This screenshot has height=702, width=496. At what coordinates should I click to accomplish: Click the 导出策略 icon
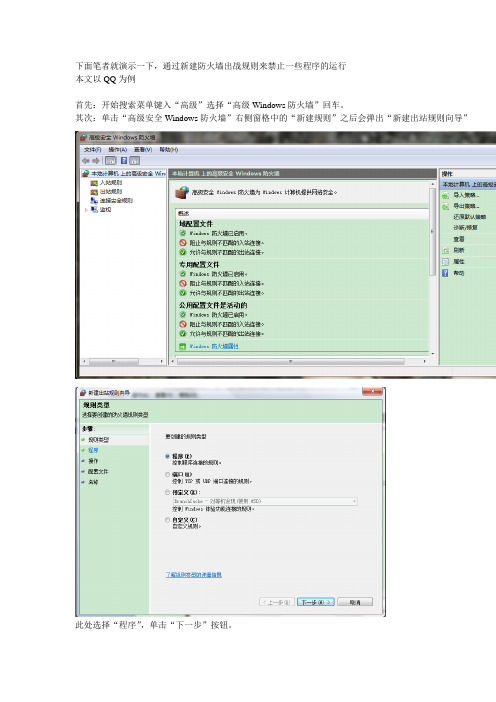click(446, 206)
